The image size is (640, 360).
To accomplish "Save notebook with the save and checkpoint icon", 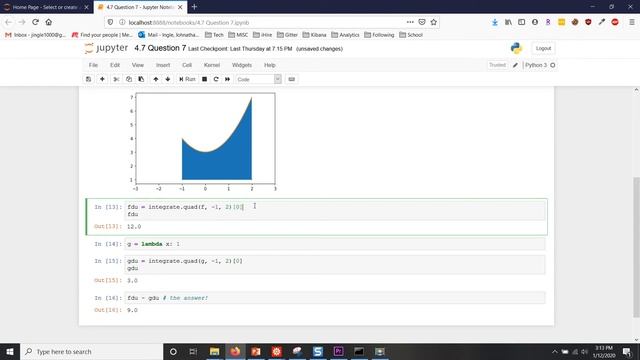I will coord(88,79).
